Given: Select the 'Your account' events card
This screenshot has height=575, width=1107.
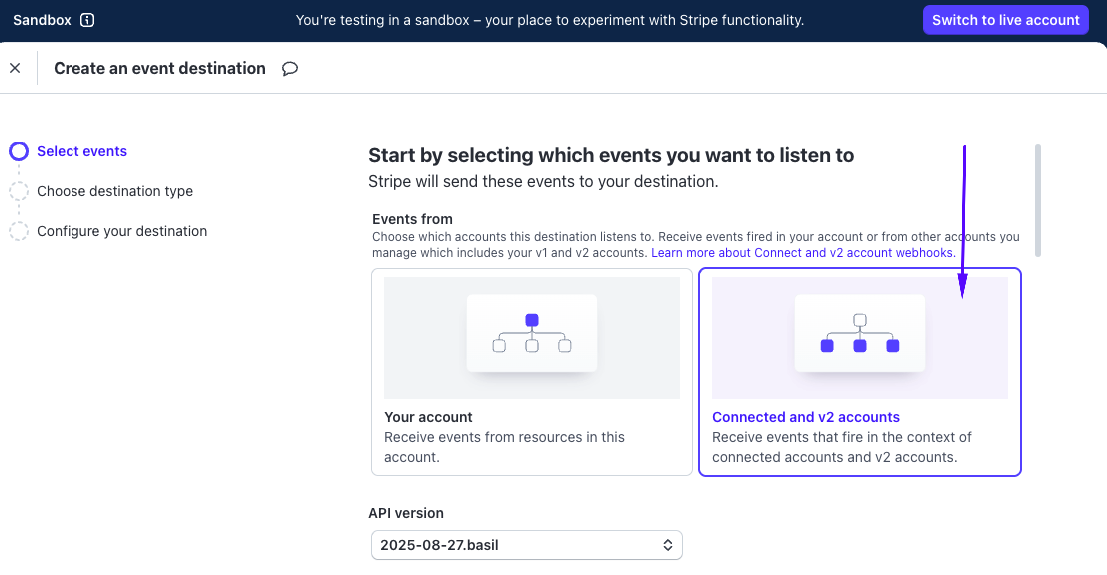Looking at the screenshot, I should 532,372.
